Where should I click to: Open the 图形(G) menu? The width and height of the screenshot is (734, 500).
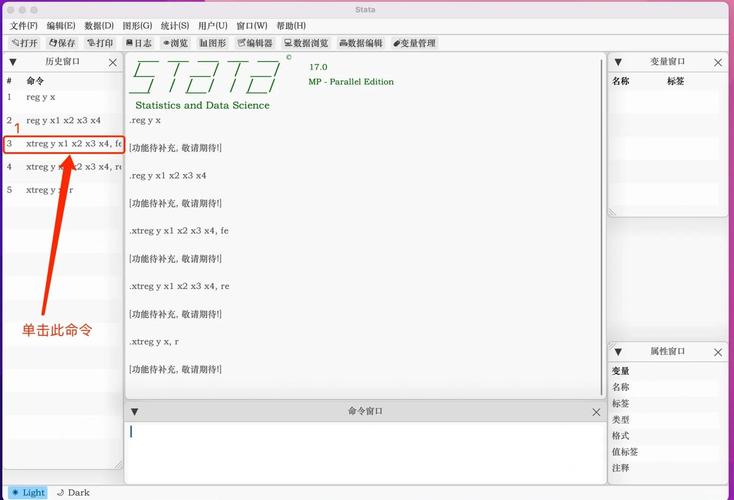(137, 26)
